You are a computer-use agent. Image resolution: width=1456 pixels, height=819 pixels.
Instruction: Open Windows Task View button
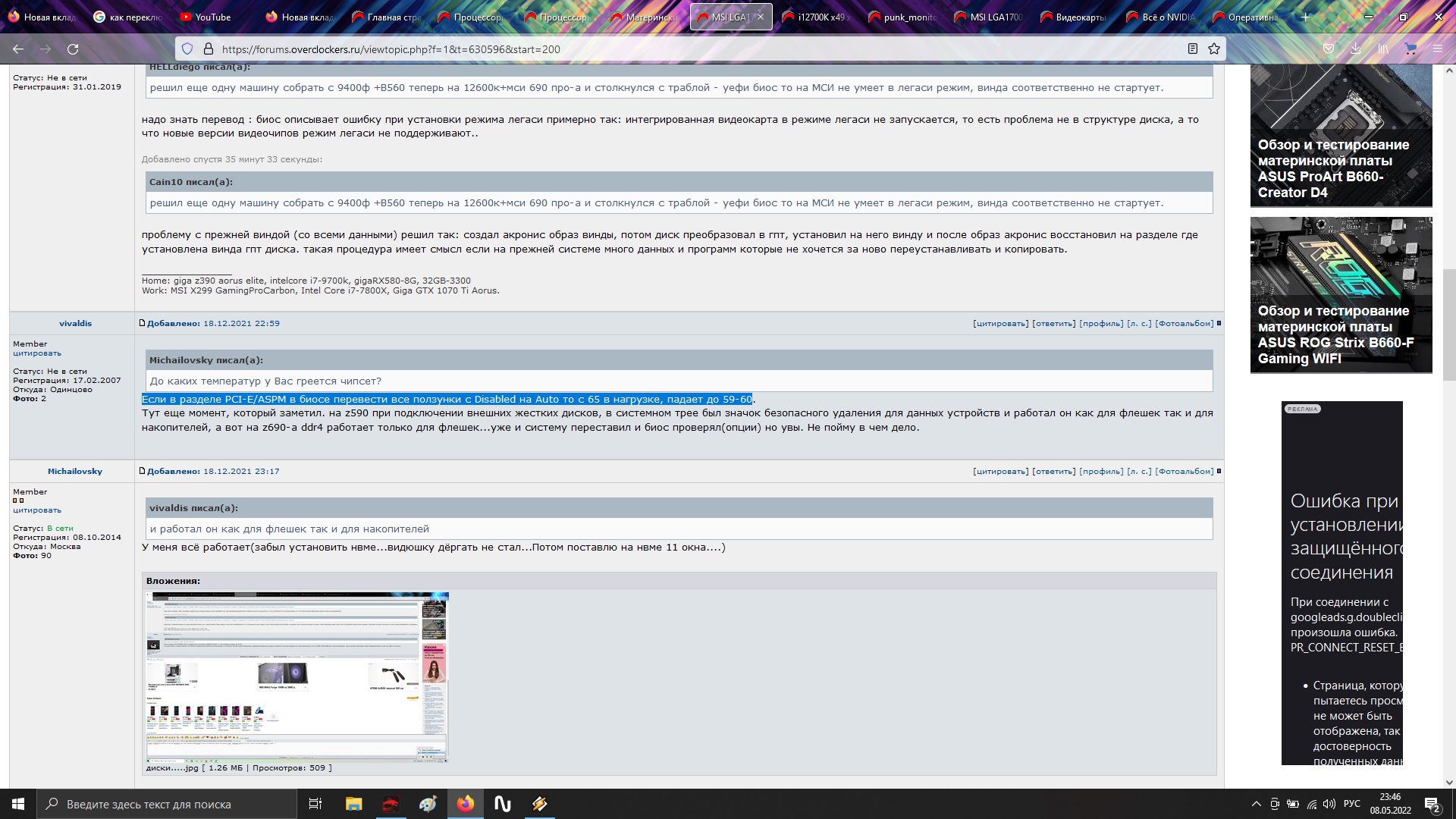click(315, 804)
